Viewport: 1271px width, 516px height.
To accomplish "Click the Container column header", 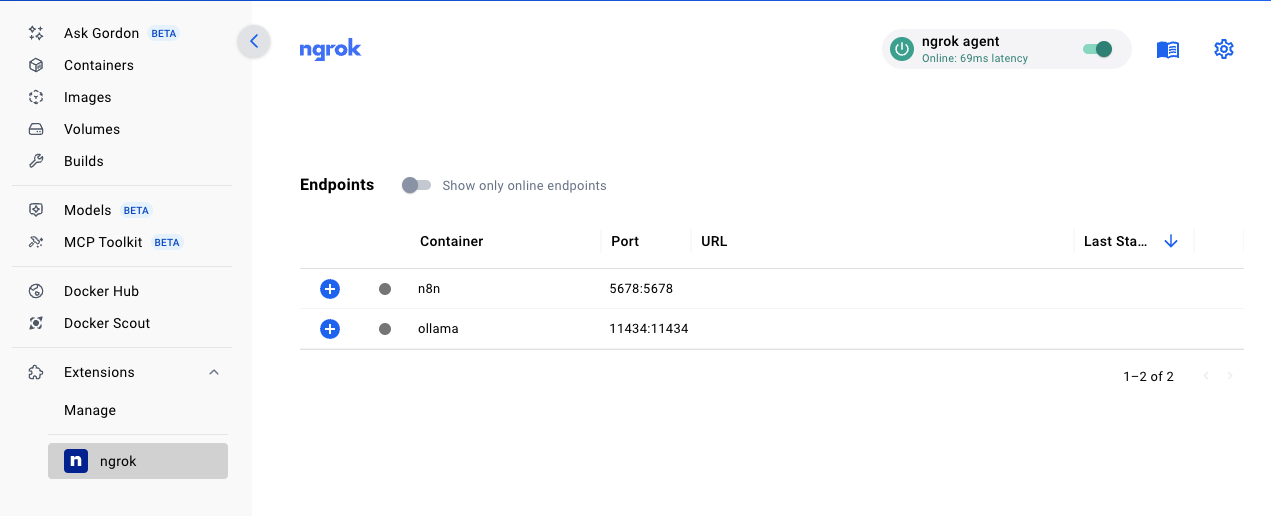I will (x=451, y=241).
